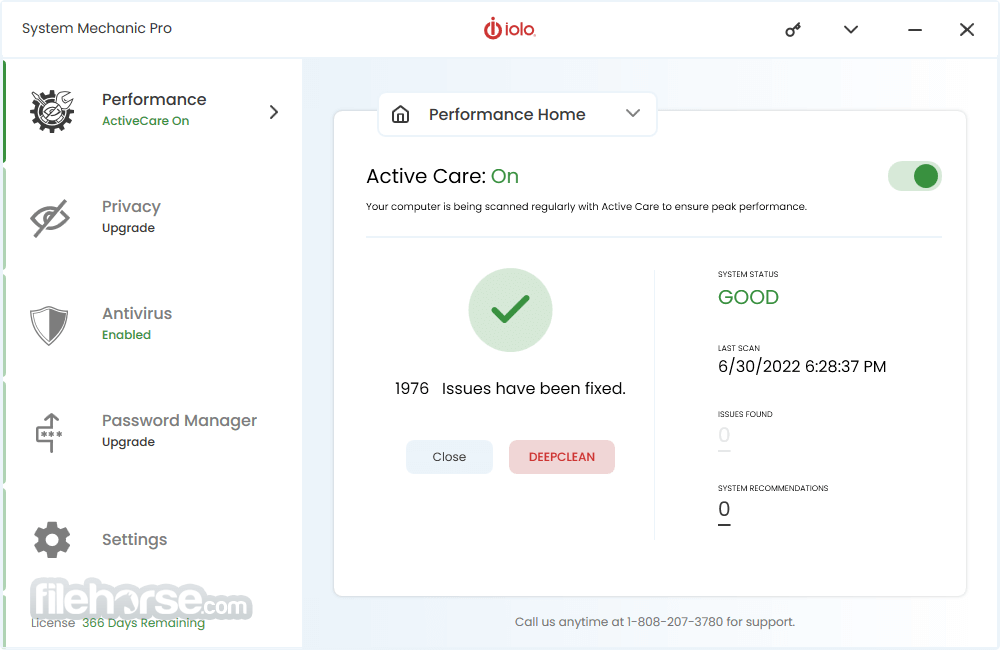Click the Antivirus shield icon
1000x650 pixels.
49,325
